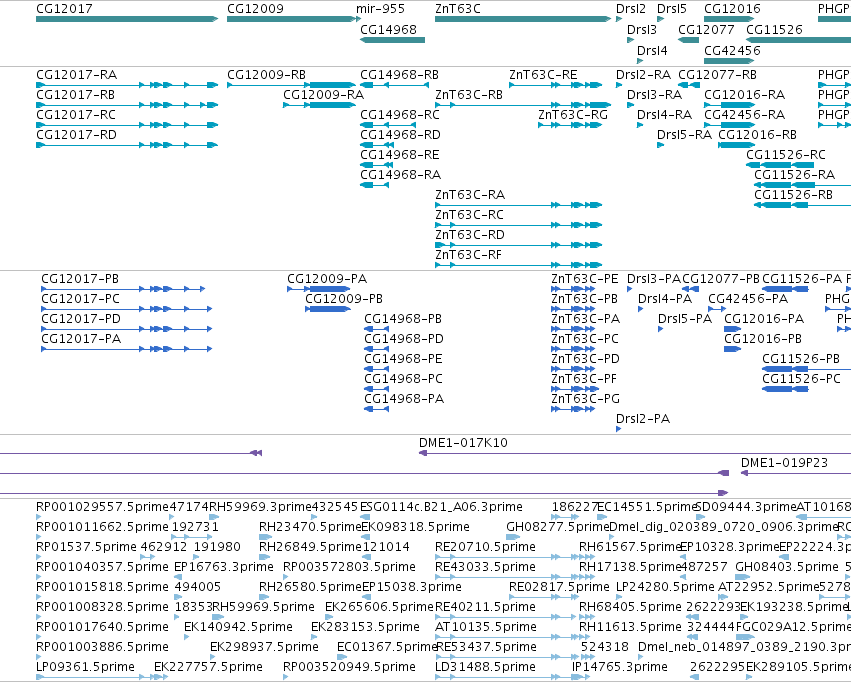The height and width of the screenshot is (682, 851).
Task: Click protein CG11526-PC label
Action: click(x=802, y=379)
